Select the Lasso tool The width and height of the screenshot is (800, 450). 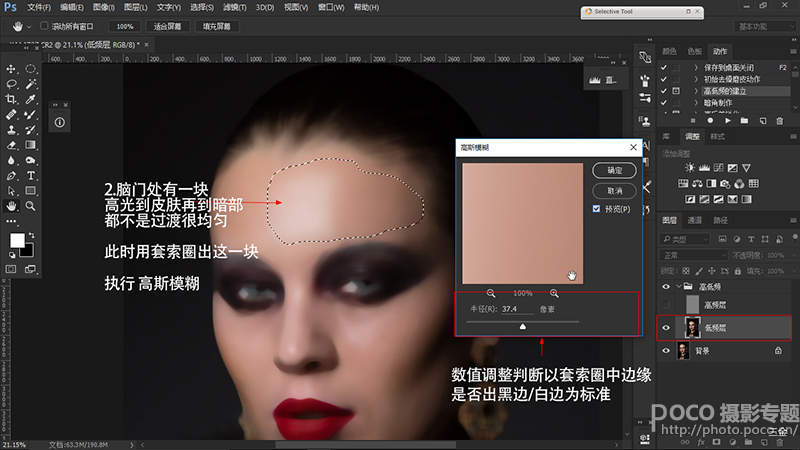click(11, 85)
